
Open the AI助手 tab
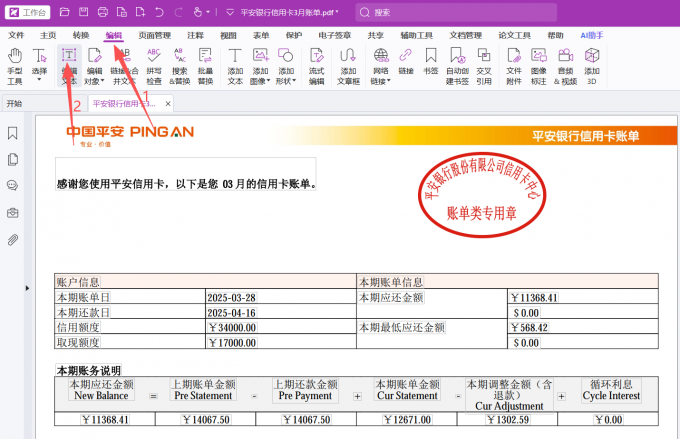[x=592, y=35]
